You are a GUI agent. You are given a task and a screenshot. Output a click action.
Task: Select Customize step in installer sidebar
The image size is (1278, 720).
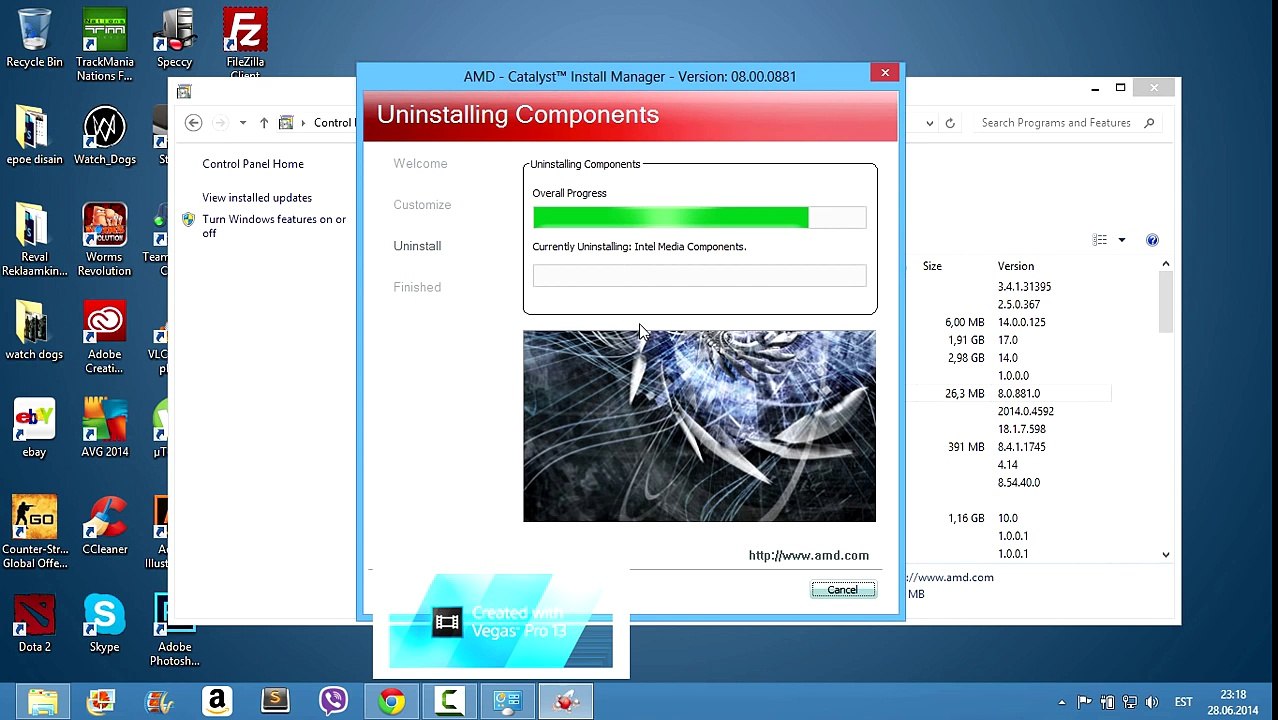[422, 205]
